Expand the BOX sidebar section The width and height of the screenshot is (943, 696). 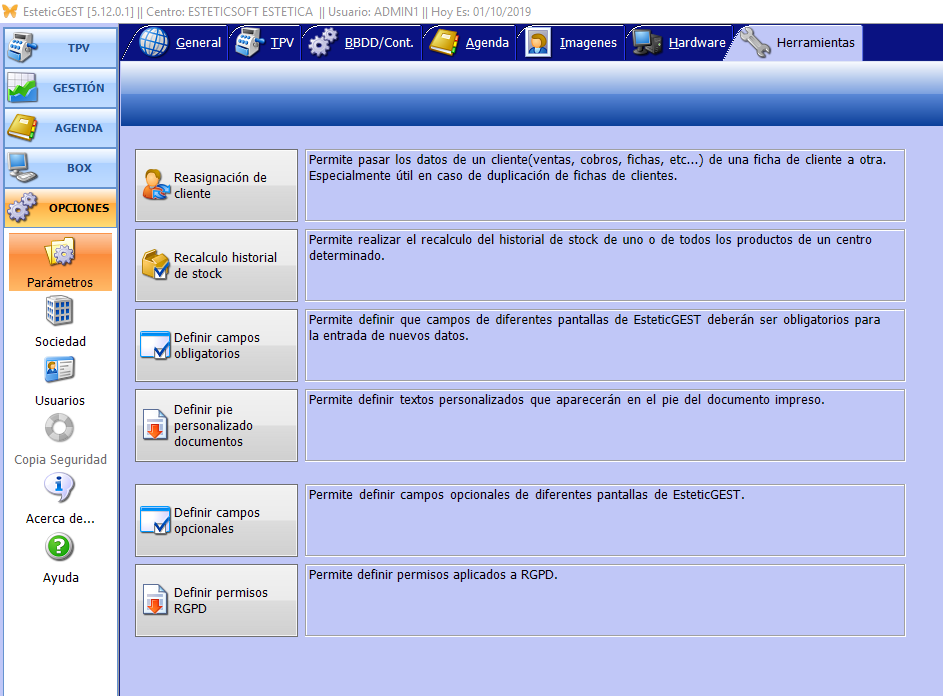click(59, 168)
